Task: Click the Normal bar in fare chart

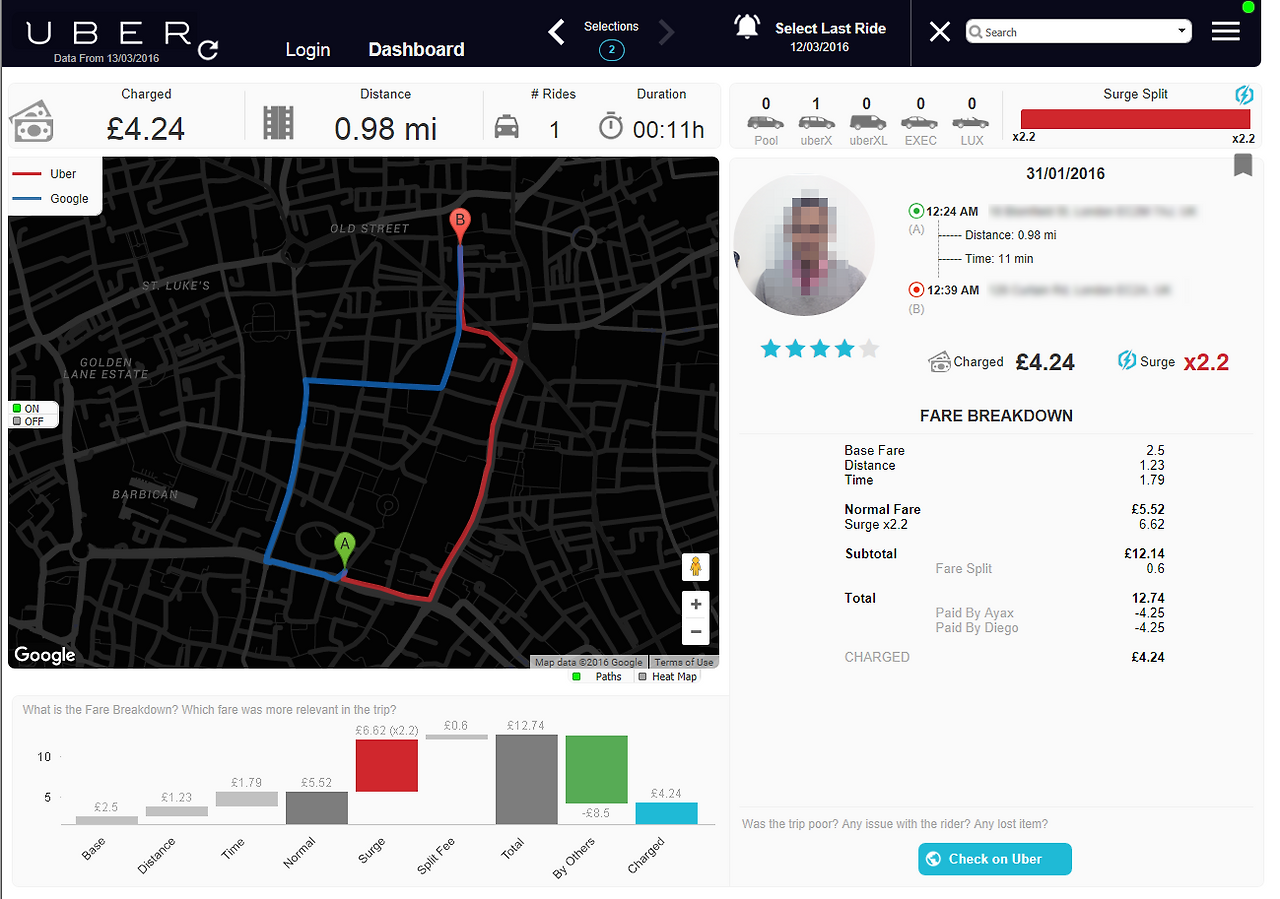Action: (x=317, y=808)
